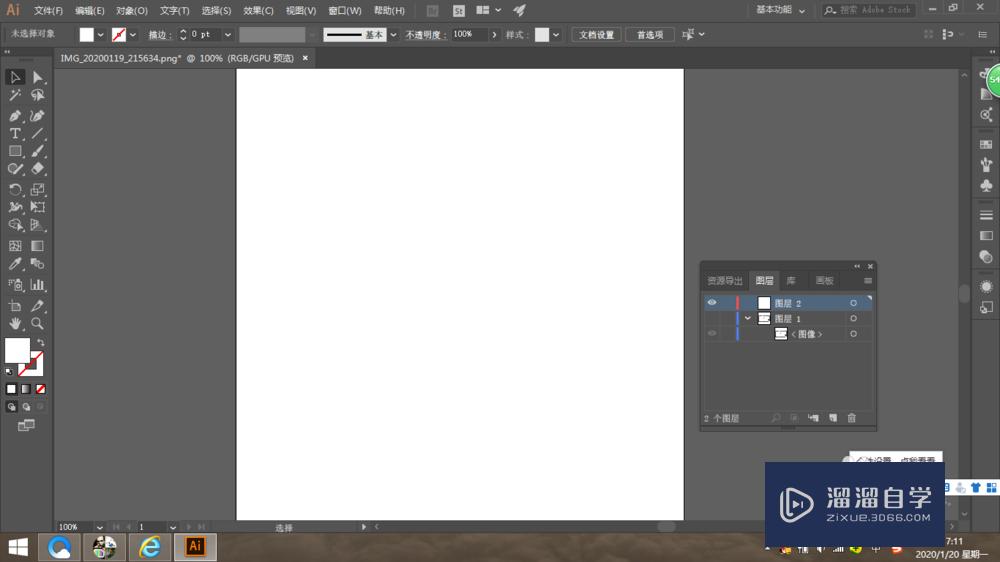Collapse the 图层 1 layer tree

point(748,319)
